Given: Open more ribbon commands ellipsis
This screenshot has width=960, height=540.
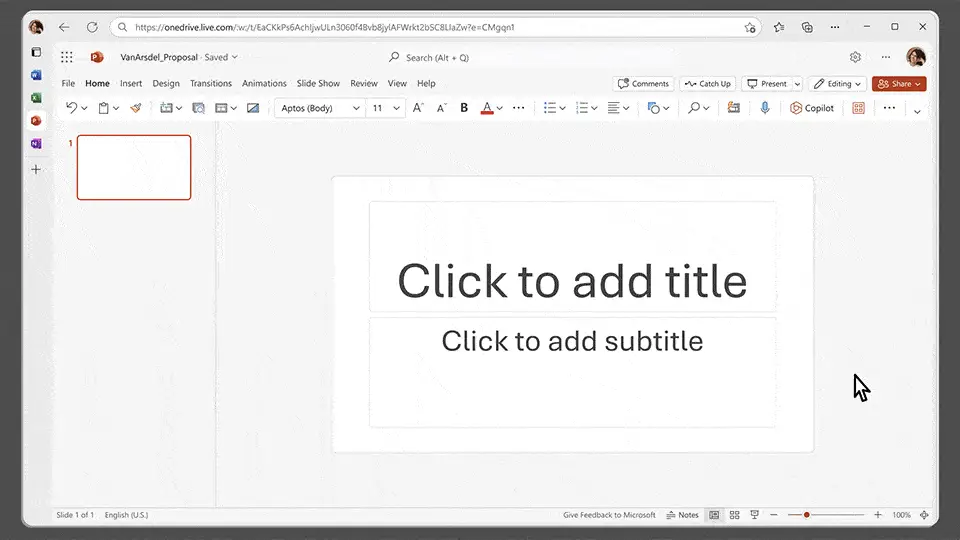Looking at the screenshot, I should 890,108.
